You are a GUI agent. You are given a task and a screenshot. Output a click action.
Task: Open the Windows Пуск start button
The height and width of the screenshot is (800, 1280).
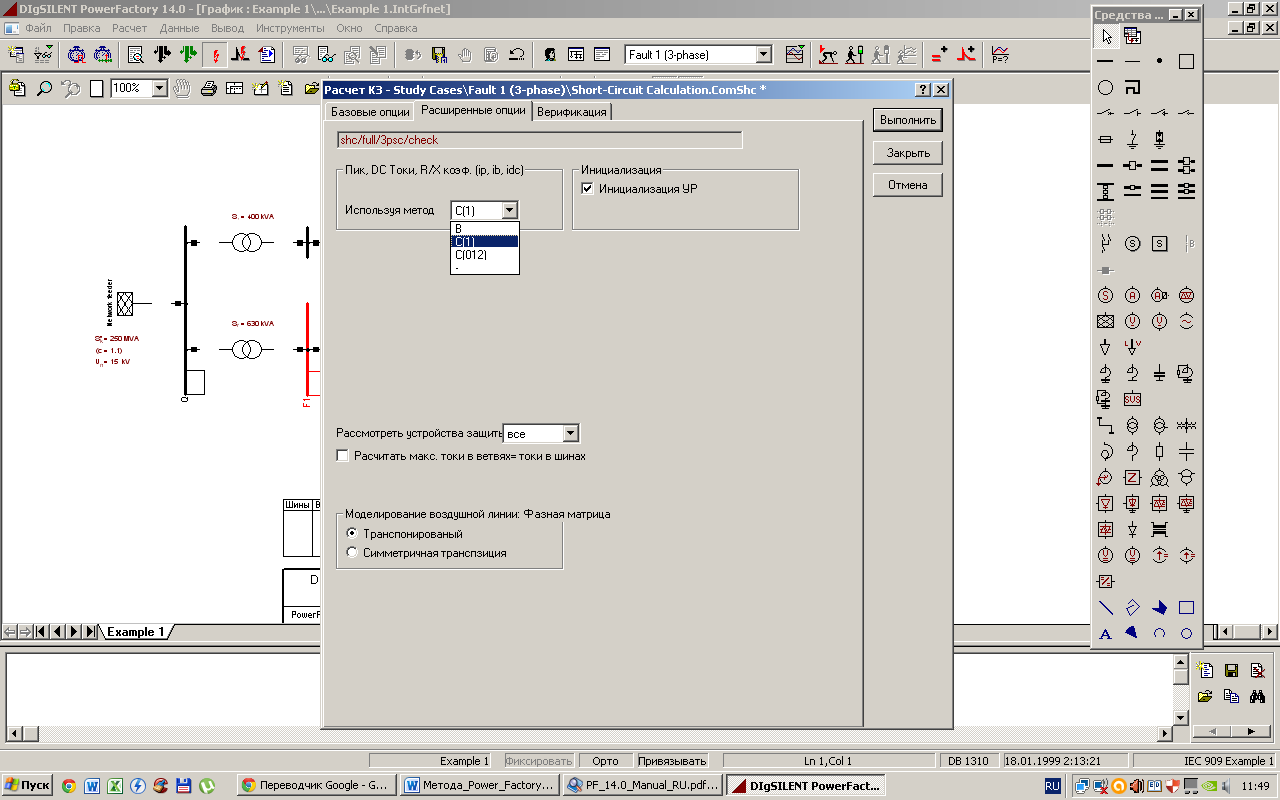pyautogui.click(x=28, y=785)
